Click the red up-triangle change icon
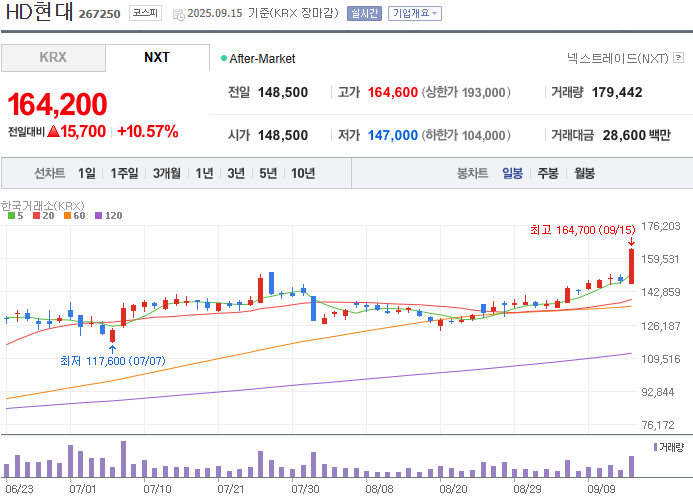This screenshot has width=693, height=499. pos(53,131)
